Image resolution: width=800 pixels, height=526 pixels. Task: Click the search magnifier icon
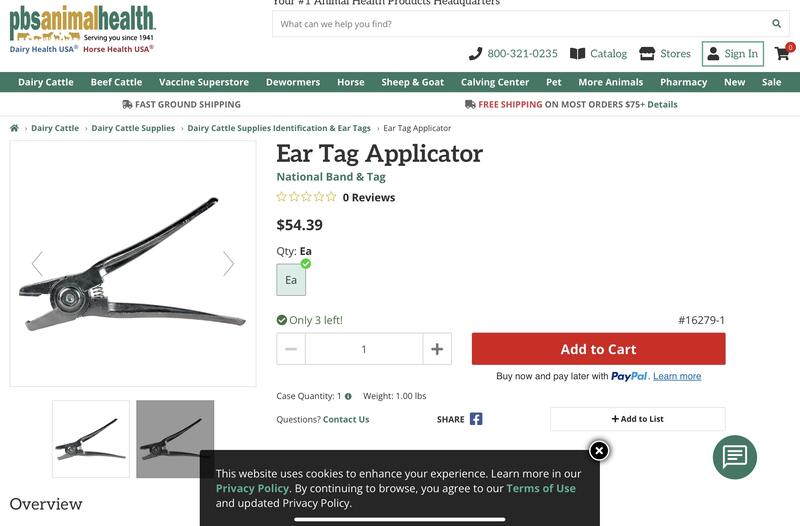click(776, 23)
